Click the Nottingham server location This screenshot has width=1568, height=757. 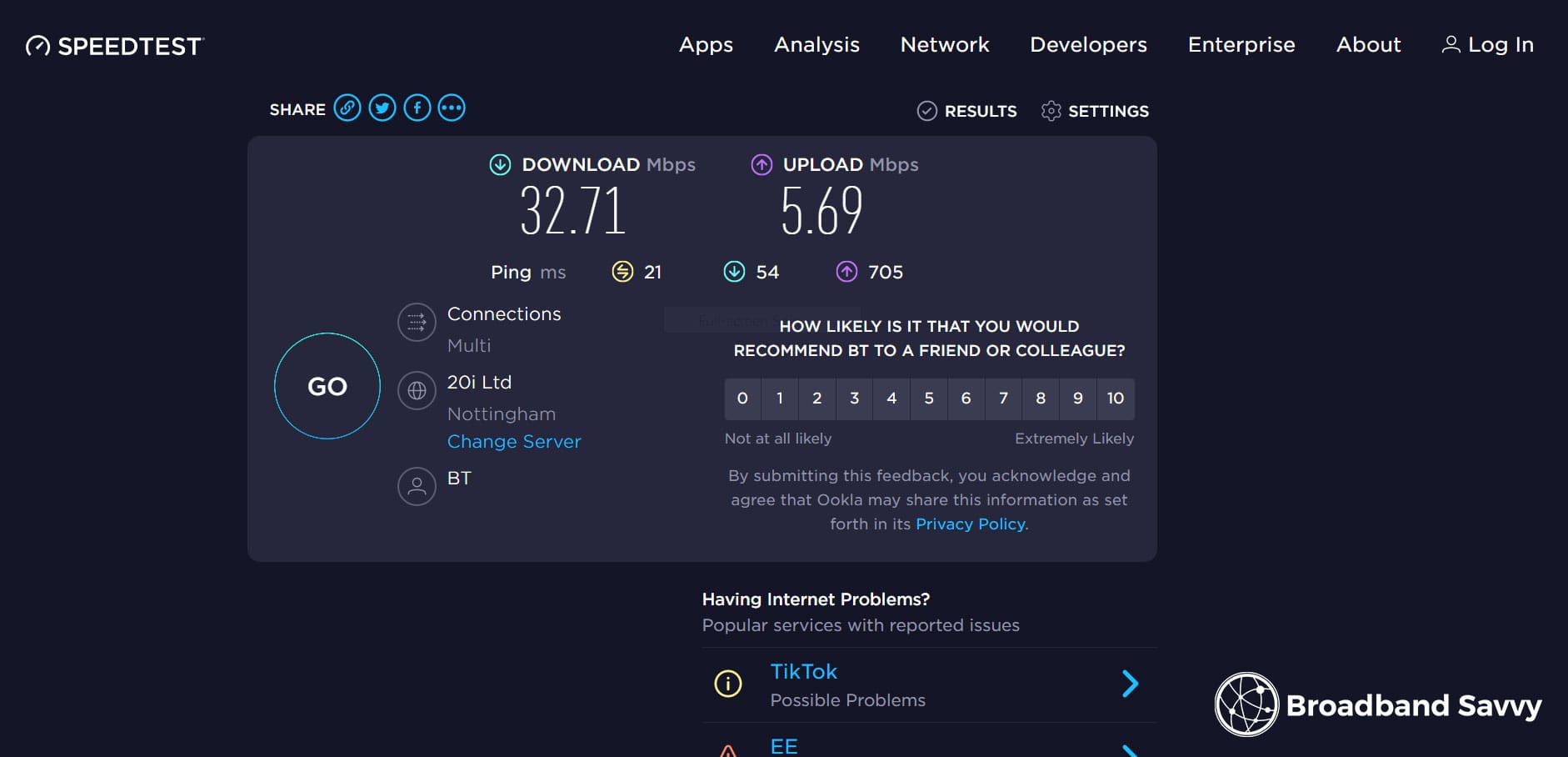click(x=502, y=414)
